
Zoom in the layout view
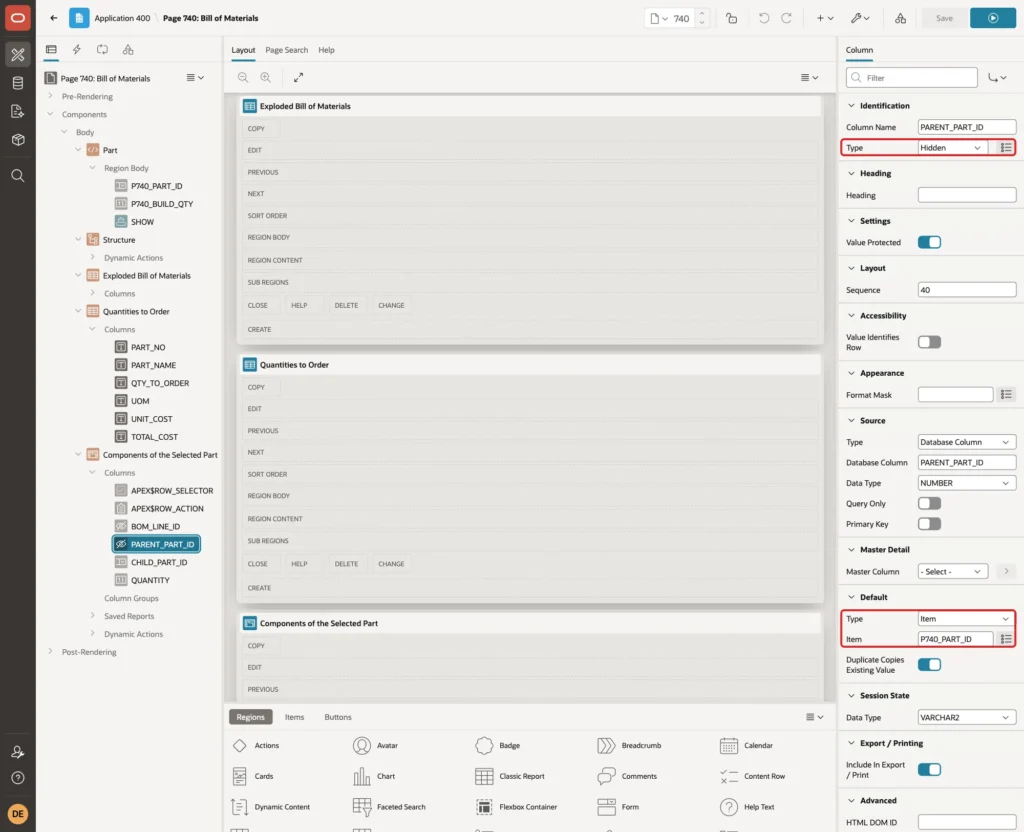point(266,78)
